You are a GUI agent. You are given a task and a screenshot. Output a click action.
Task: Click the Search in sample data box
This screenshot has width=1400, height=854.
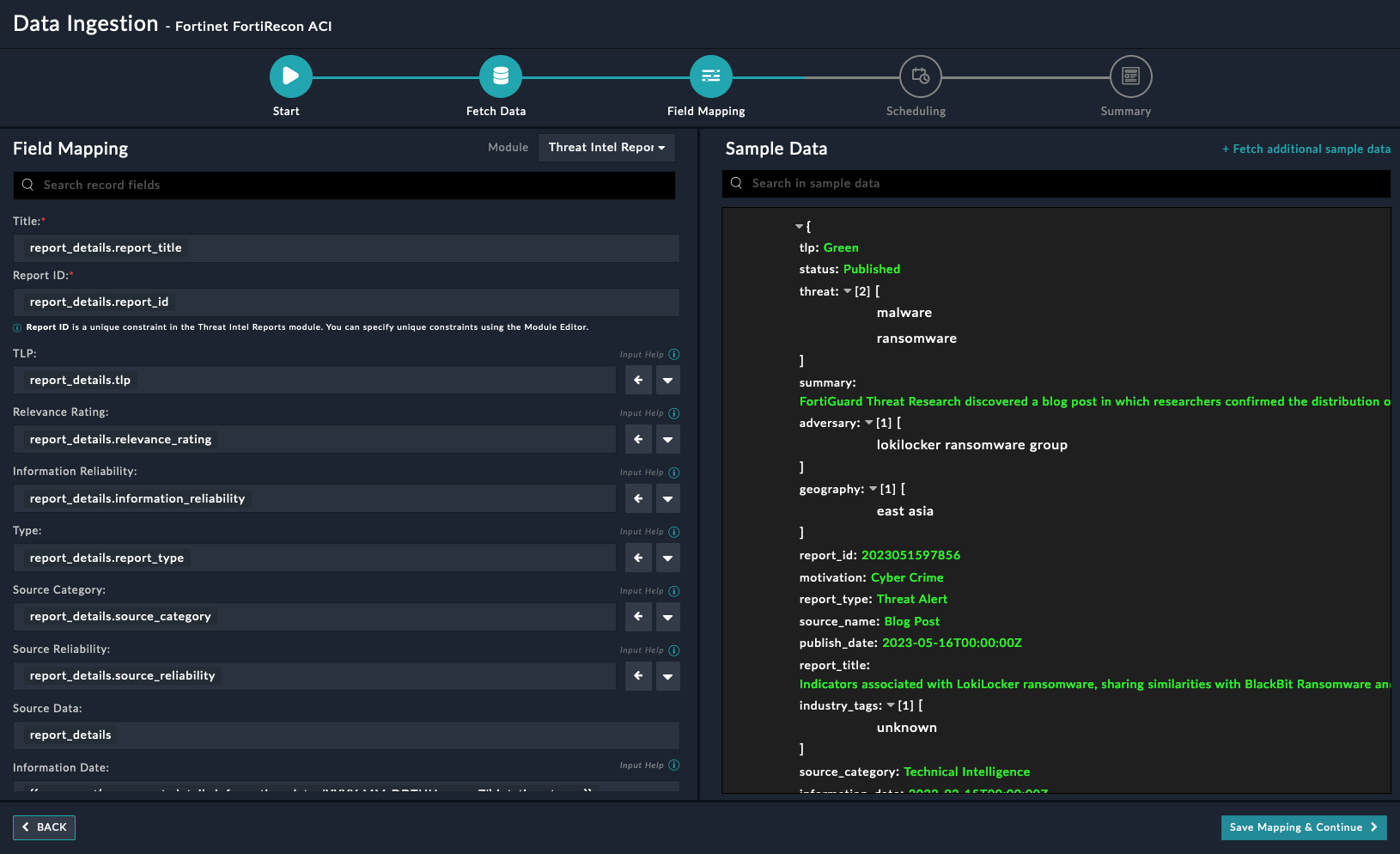pos(1056,184)
